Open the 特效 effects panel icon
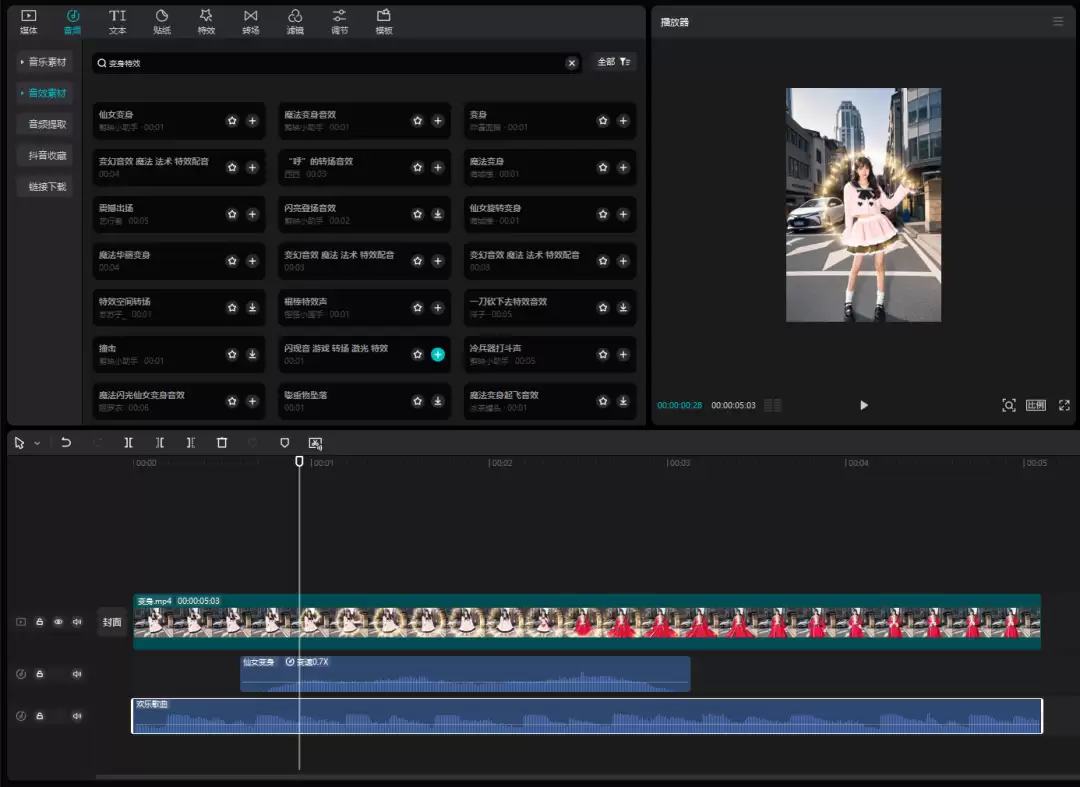 click(206, 21)
